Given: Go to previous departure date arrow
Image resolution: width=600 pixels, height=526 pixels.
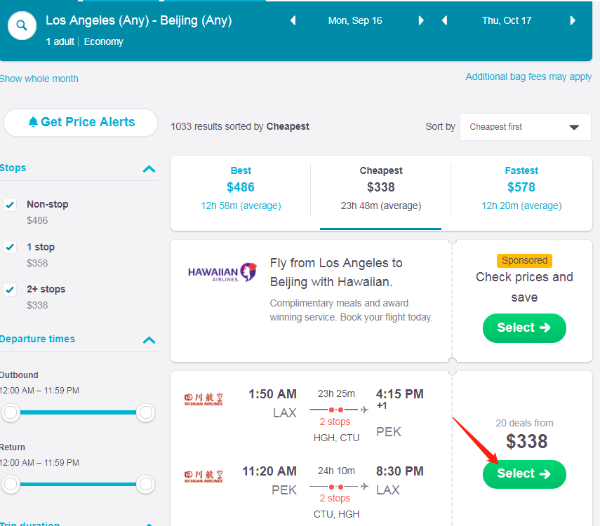Looking at the screenshot, I should pos(292,20).
